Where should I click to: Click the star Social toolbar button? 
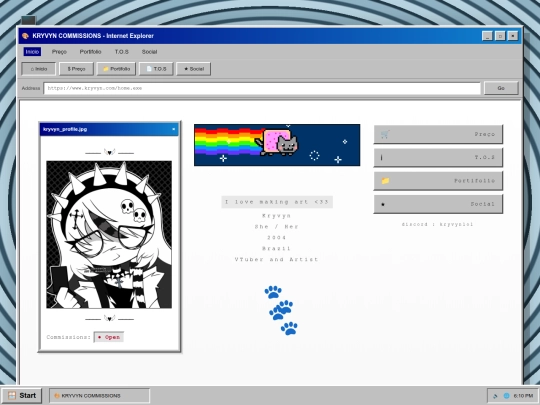coord(194,69)
